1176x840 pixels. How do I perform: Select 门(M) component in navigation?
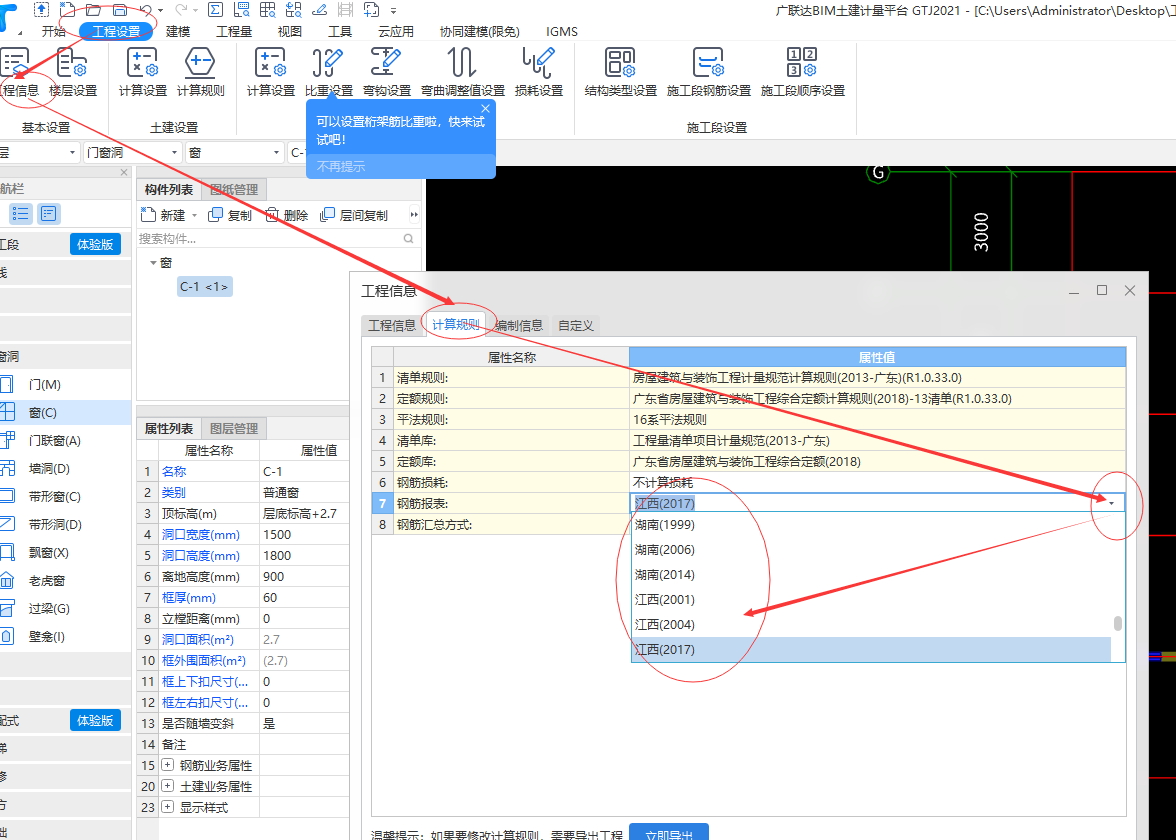[44, 385]
